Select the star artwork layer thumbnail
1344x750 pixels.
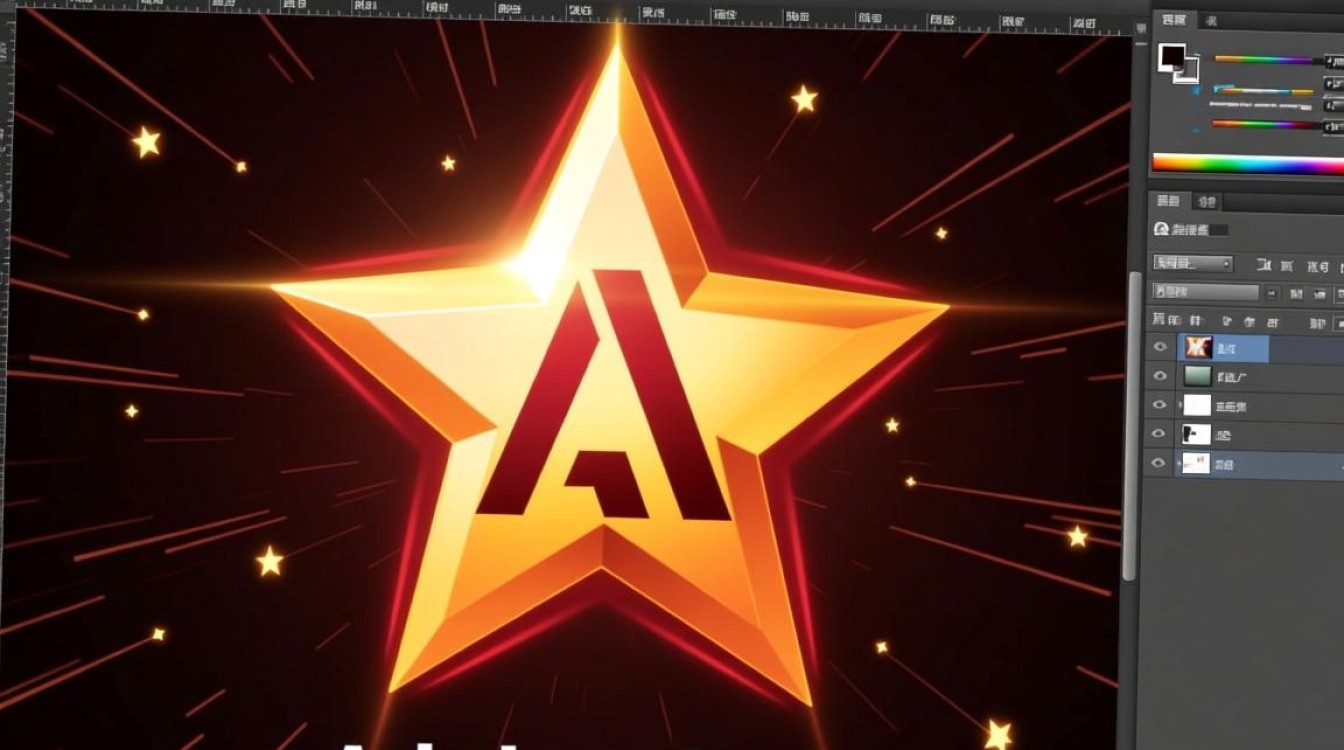(x=1197, y=348)
